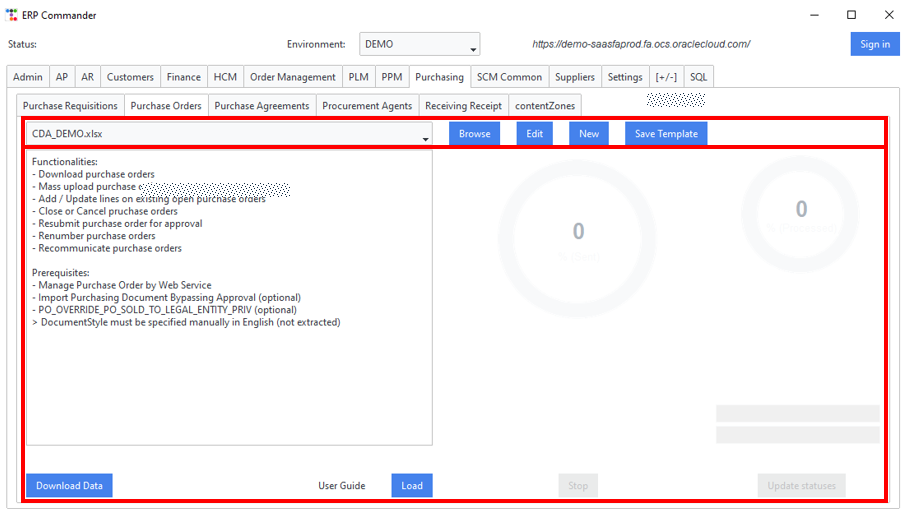Click Save Template
Viewport: 906px width, 513px height.
pyautogui.click(x=666, y=133)
